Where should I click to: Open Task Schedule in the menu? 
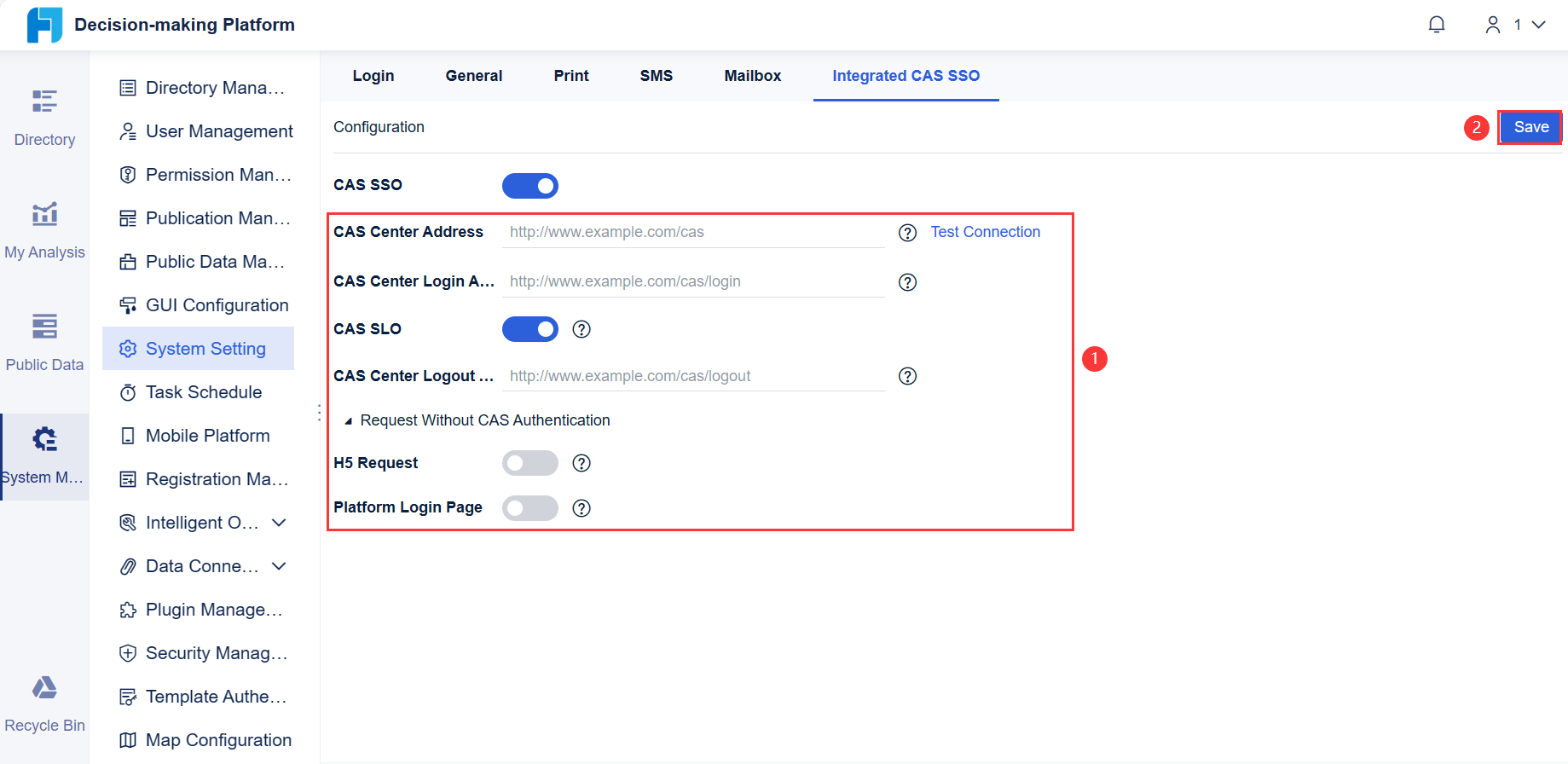click(x=204, y=392)
